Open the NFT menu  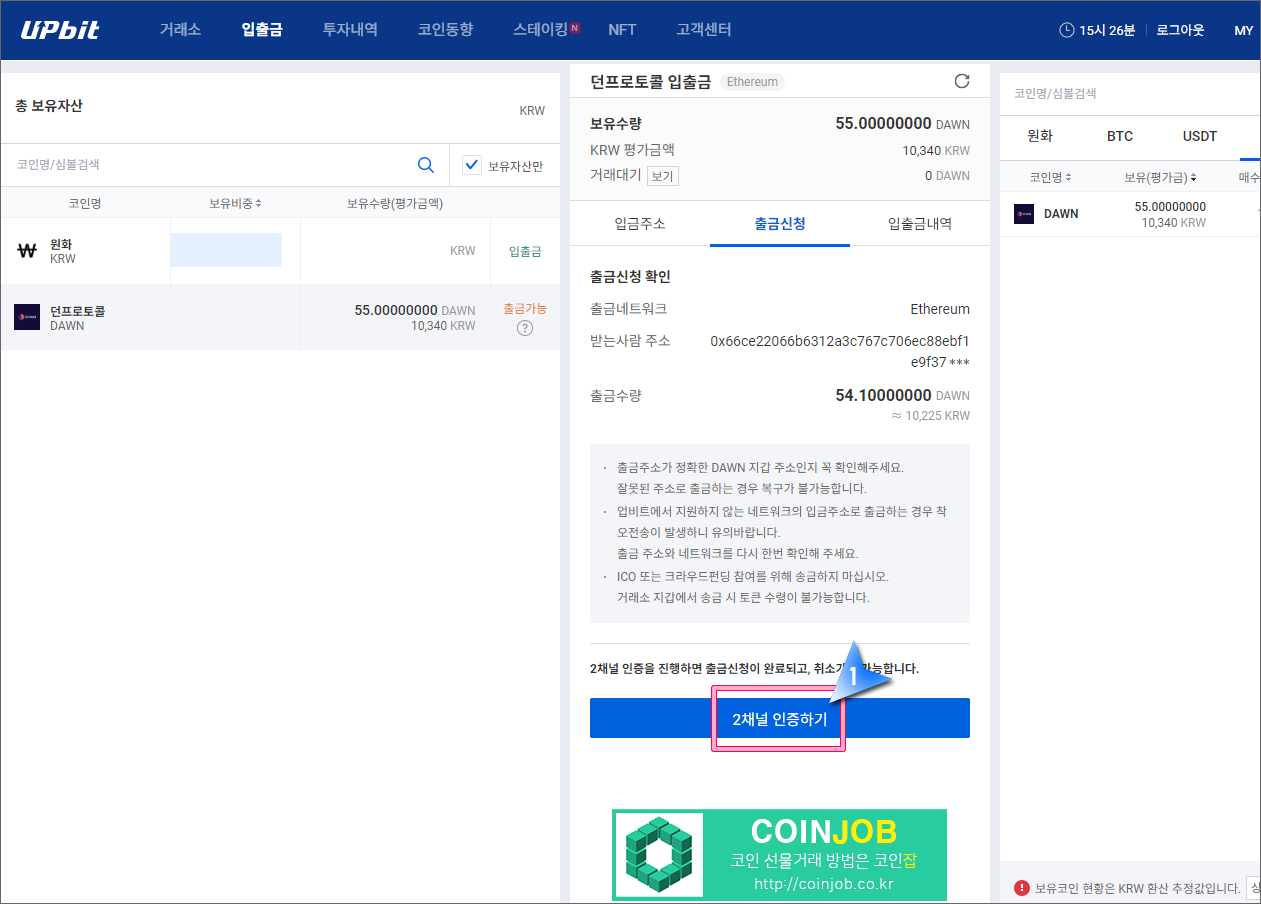tap(622, 30)
